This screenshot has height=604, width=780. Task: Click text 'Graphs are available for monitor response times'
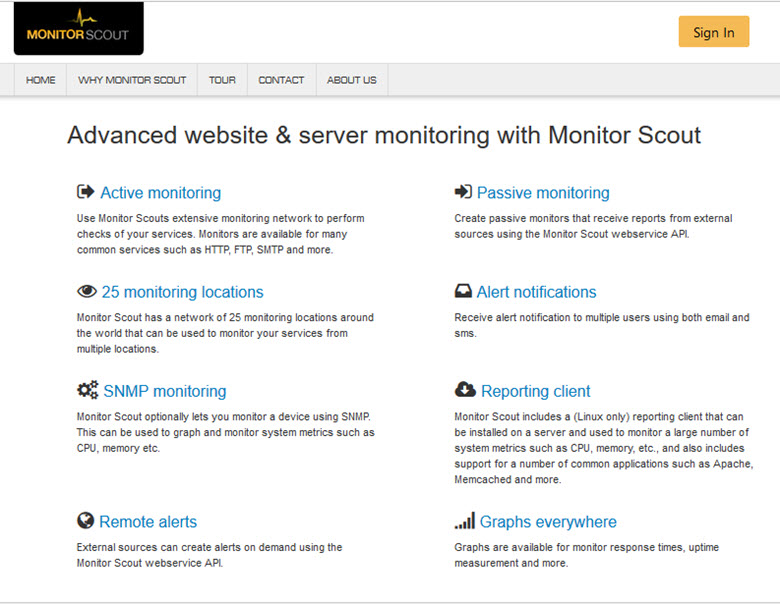coord(586,555)
